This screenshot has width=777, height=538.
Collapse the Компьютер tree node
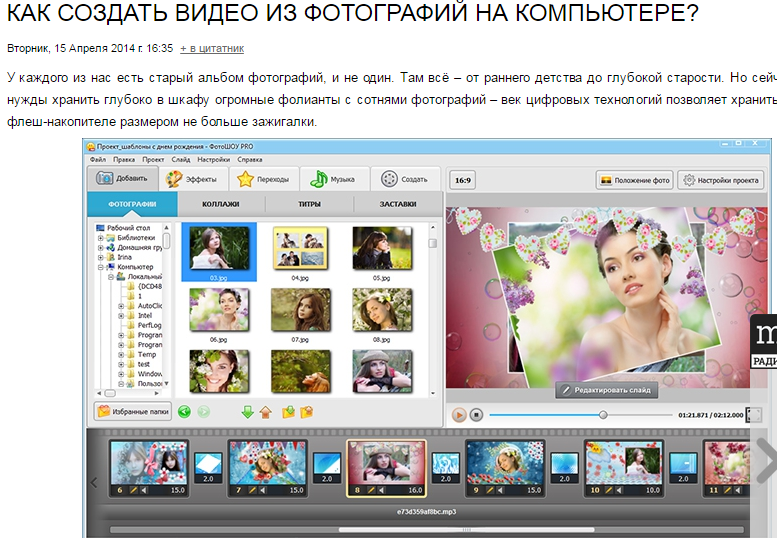100,267
